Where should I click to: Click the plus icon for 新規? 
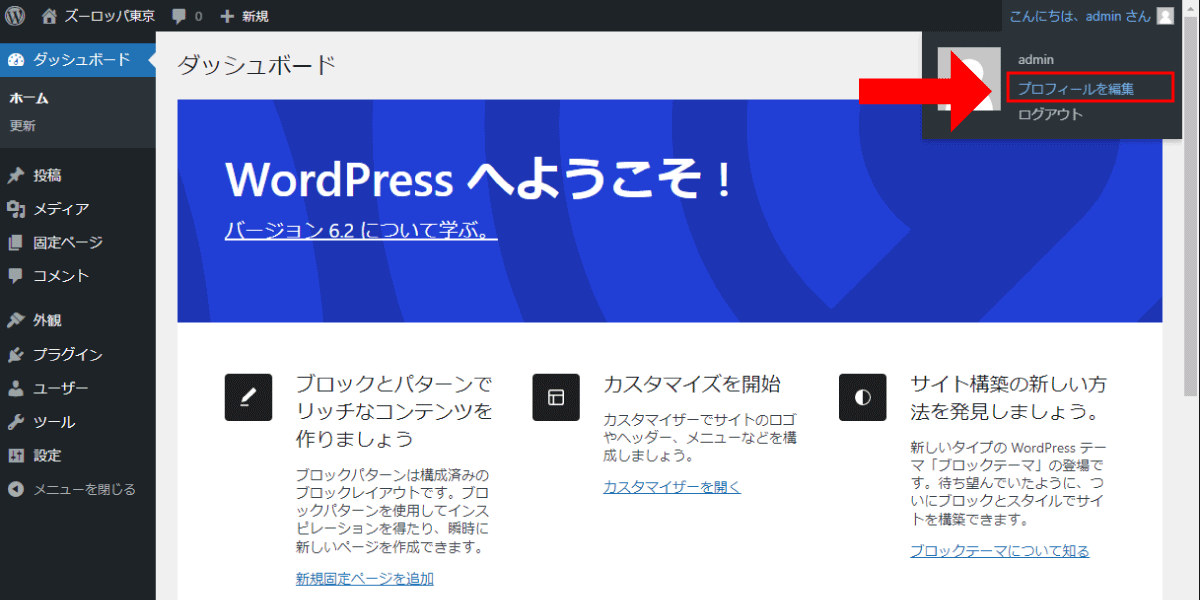[227, 16]
